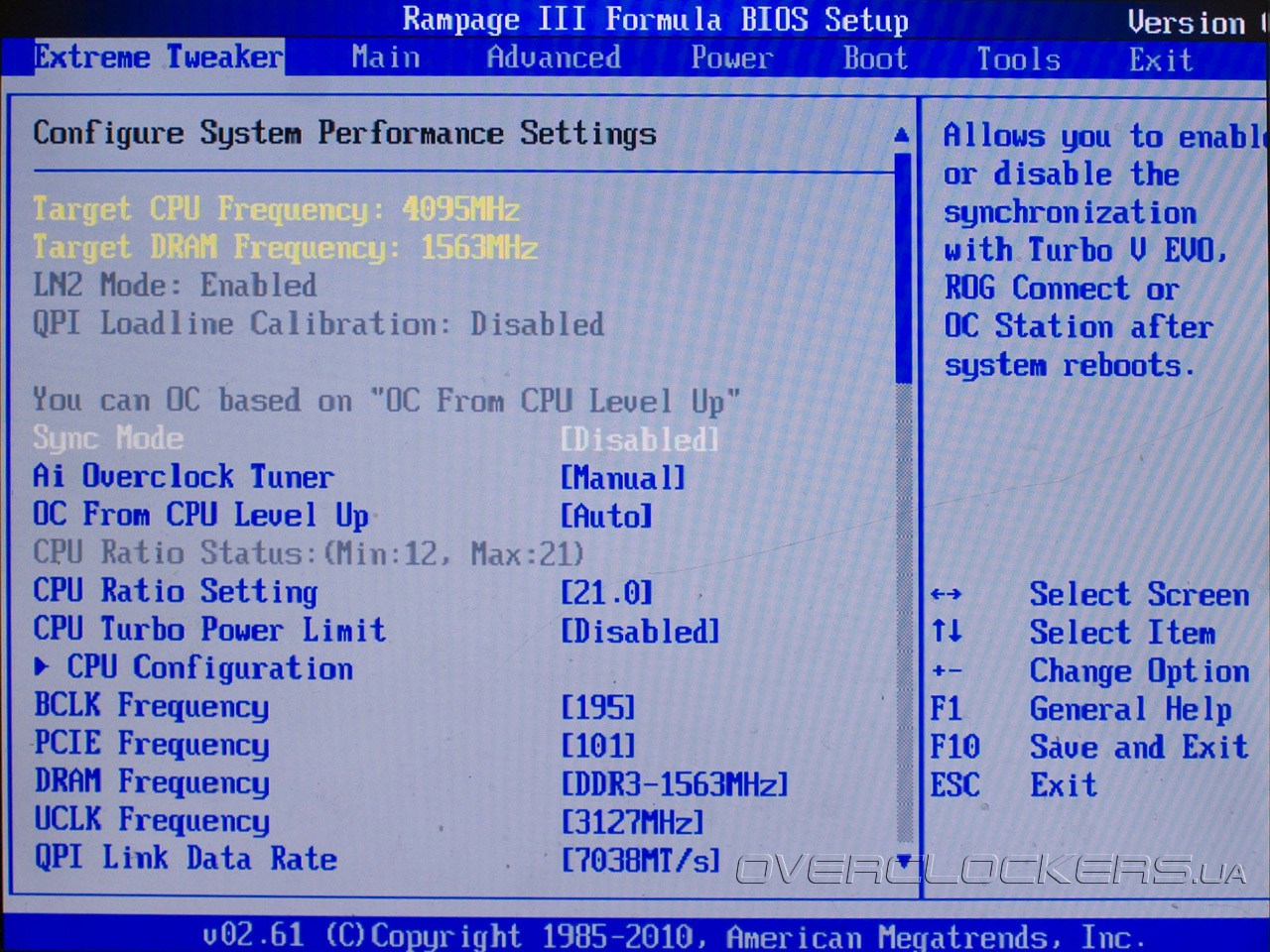Click the F1 General Help hint

tap(1081, 709)
